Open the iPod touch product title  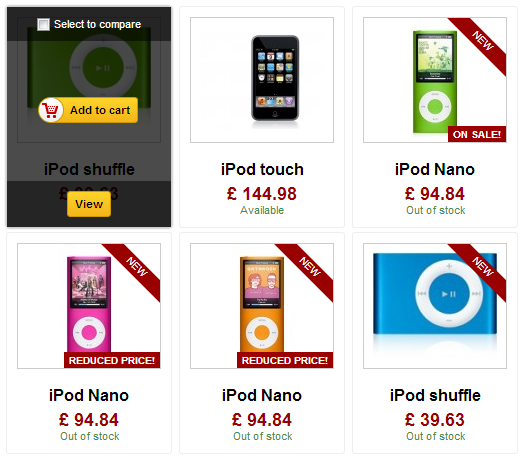pyautogui.click(x=262, y=169)
